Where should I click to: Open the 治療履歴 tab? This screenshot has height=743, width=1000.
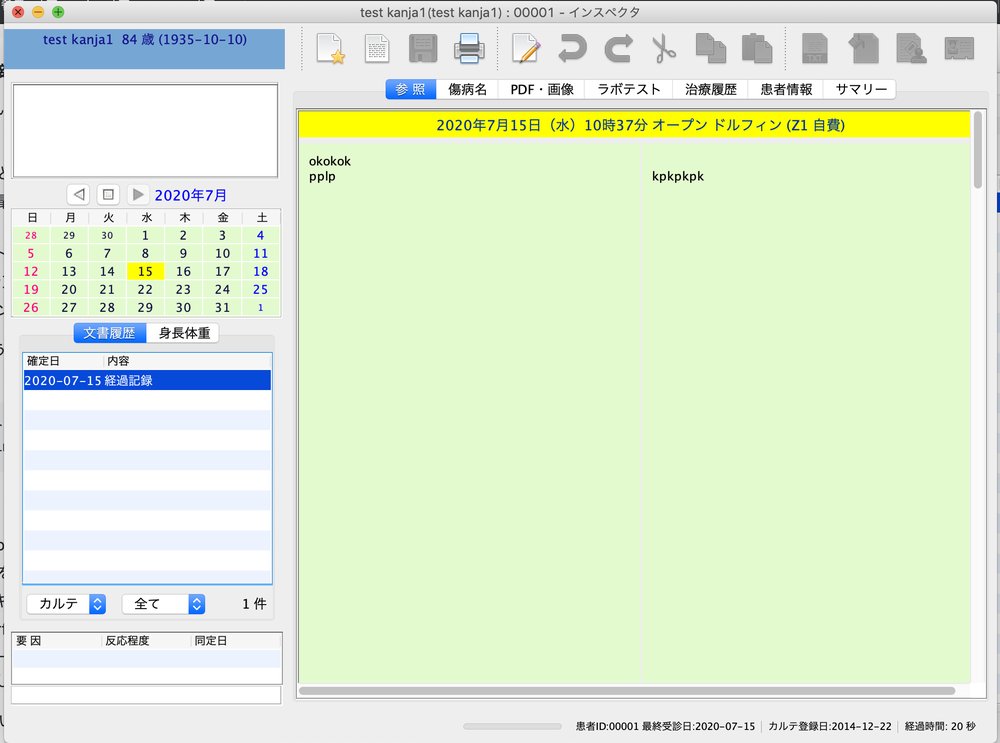710,89
